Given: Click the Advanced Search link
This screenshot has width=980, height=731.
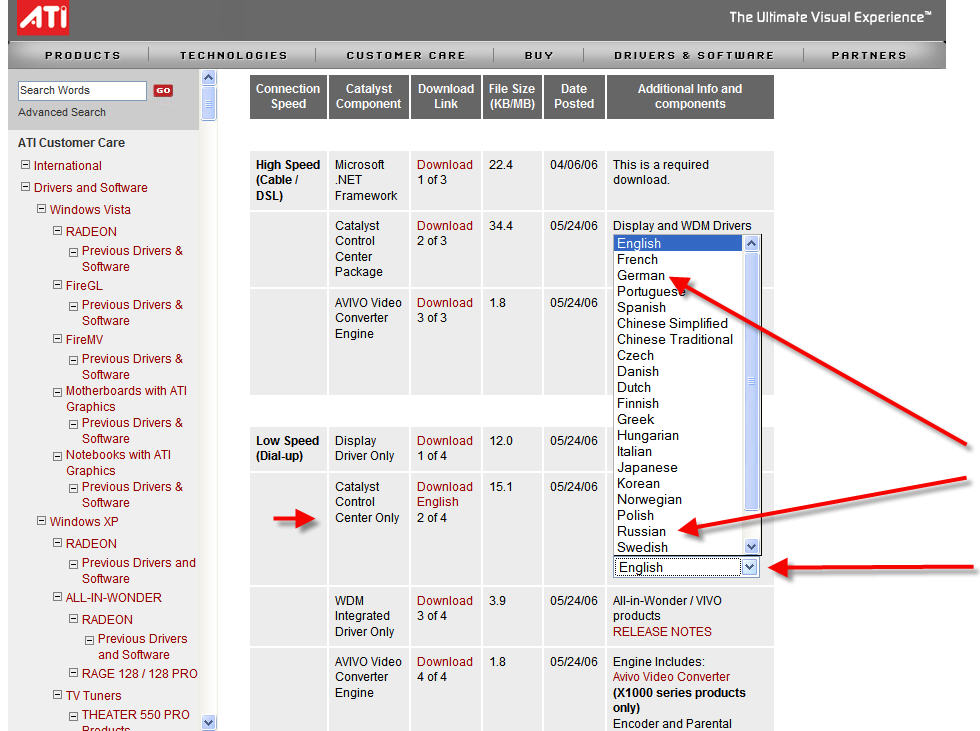Looking at the screenshot, I should [61, 112].
